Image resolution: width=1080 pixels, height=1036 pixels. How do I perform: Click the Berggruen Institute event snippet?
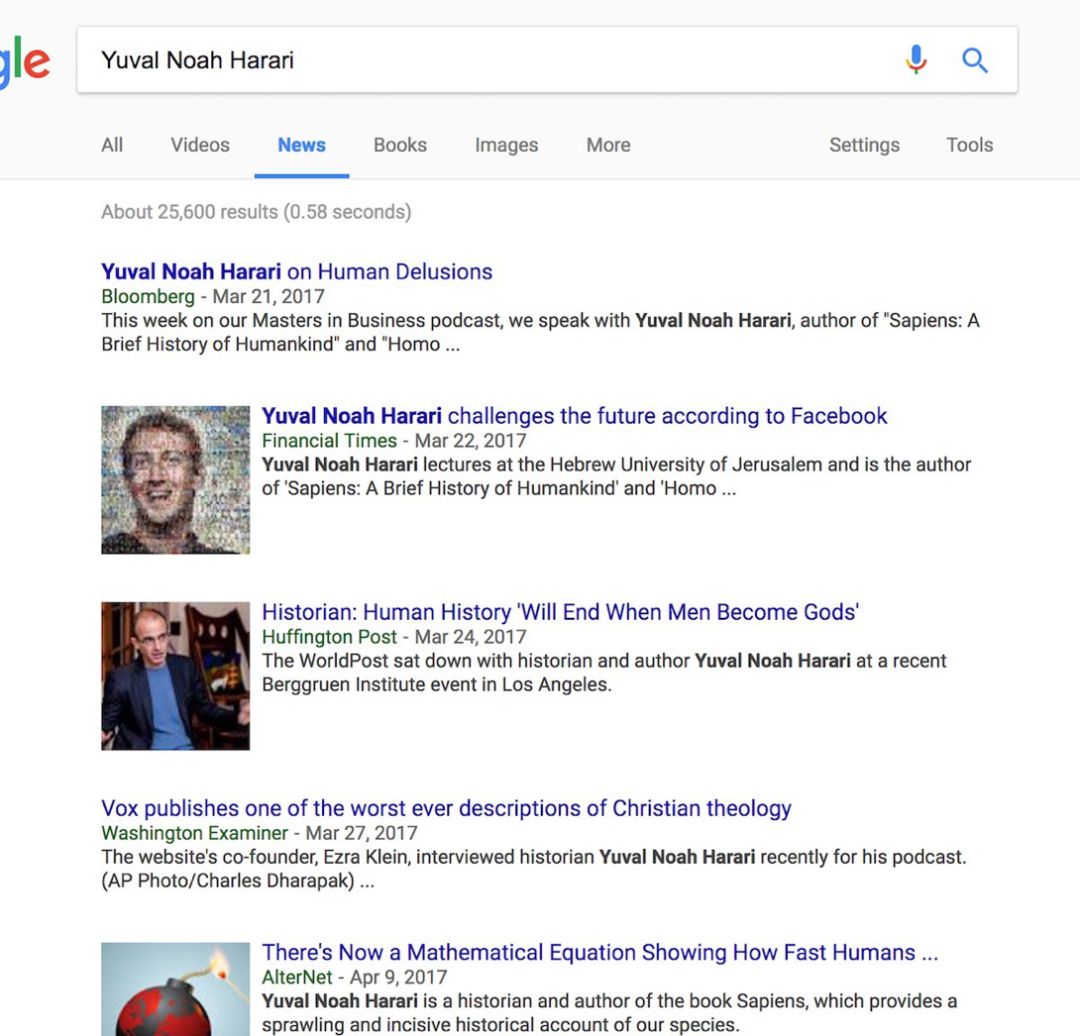[604, 672]
